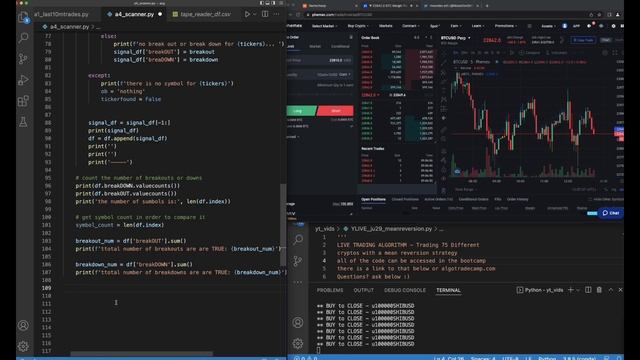640x360 pixels.
Task: Kill terminal with trash icon
Action: (599, 290)
